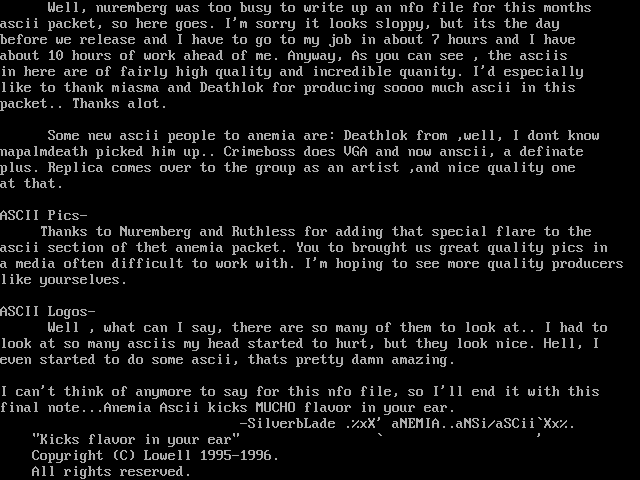Image resolution: width=640 pixels, height=480 pixels.
Task: Click 'Copyright (C) Lowell 1995-1996' line
Action: [x=156, y=456]
